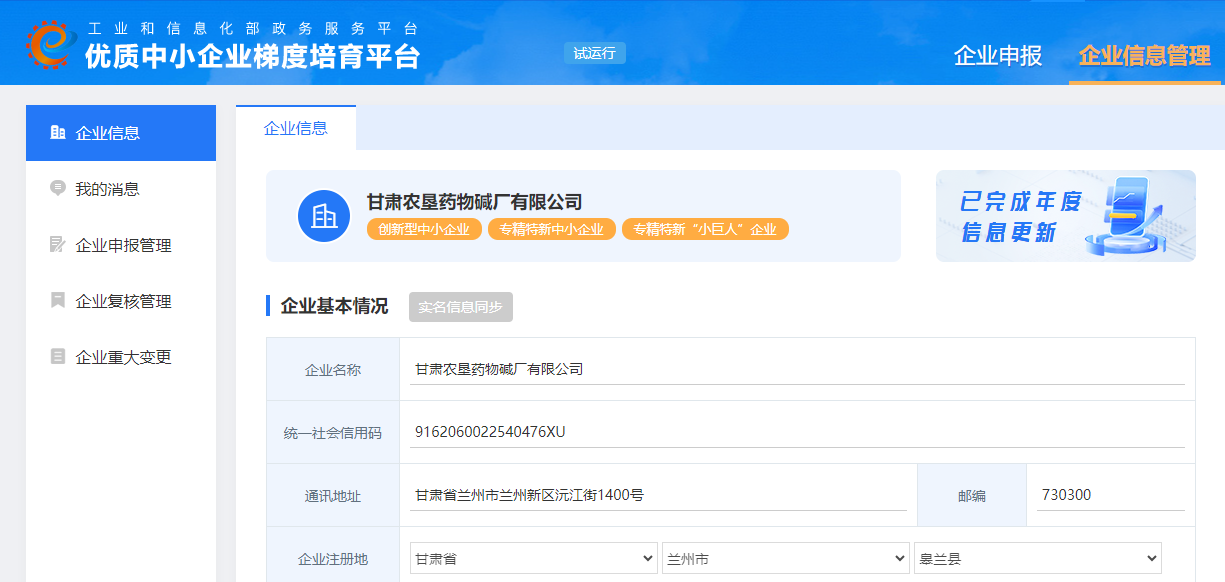Click the blue round company building avatar
The image size is (1225, 582).
[x=324, y=216]
